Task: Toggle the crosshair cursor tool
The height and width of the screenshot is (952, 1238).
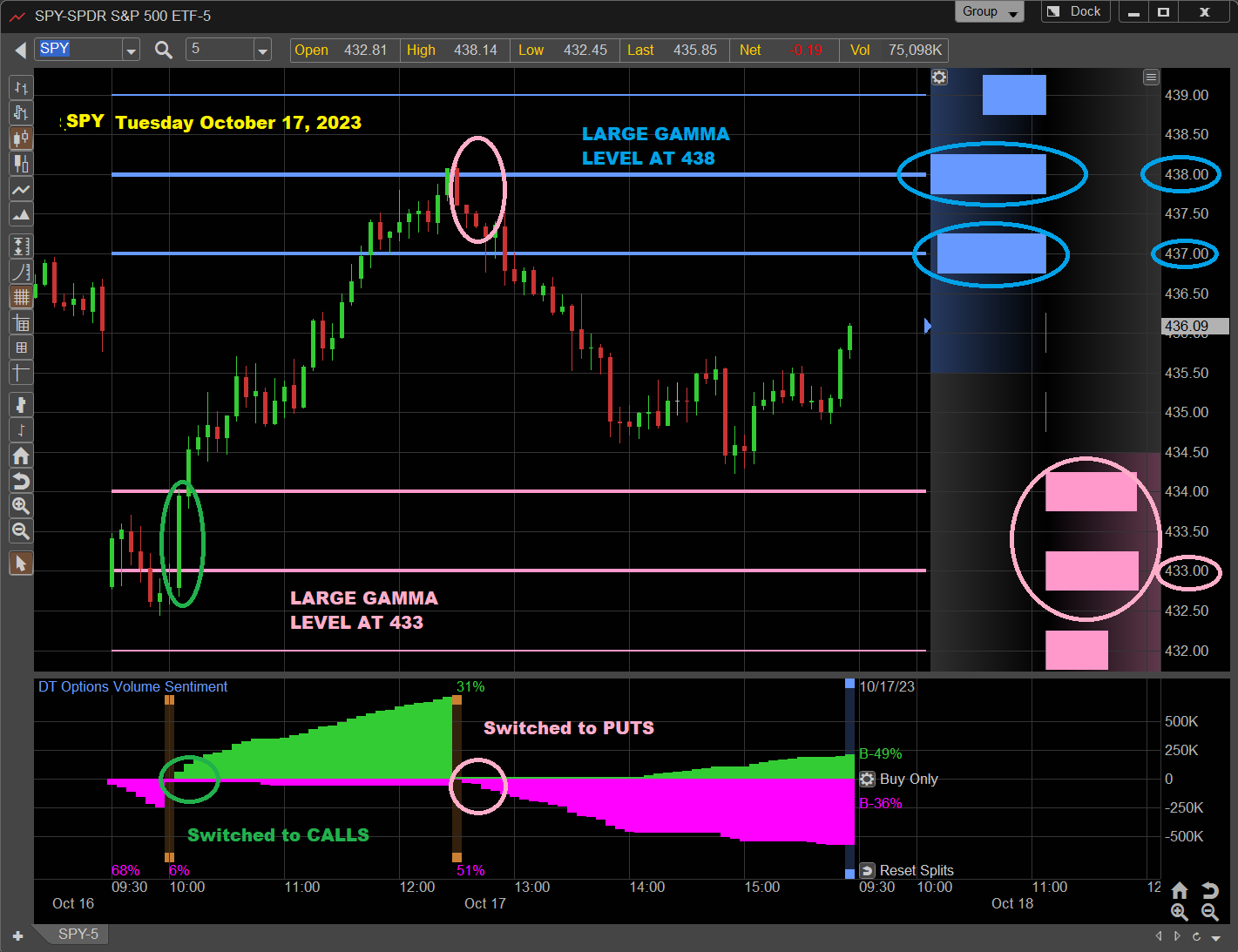Action: coord(21,373)
